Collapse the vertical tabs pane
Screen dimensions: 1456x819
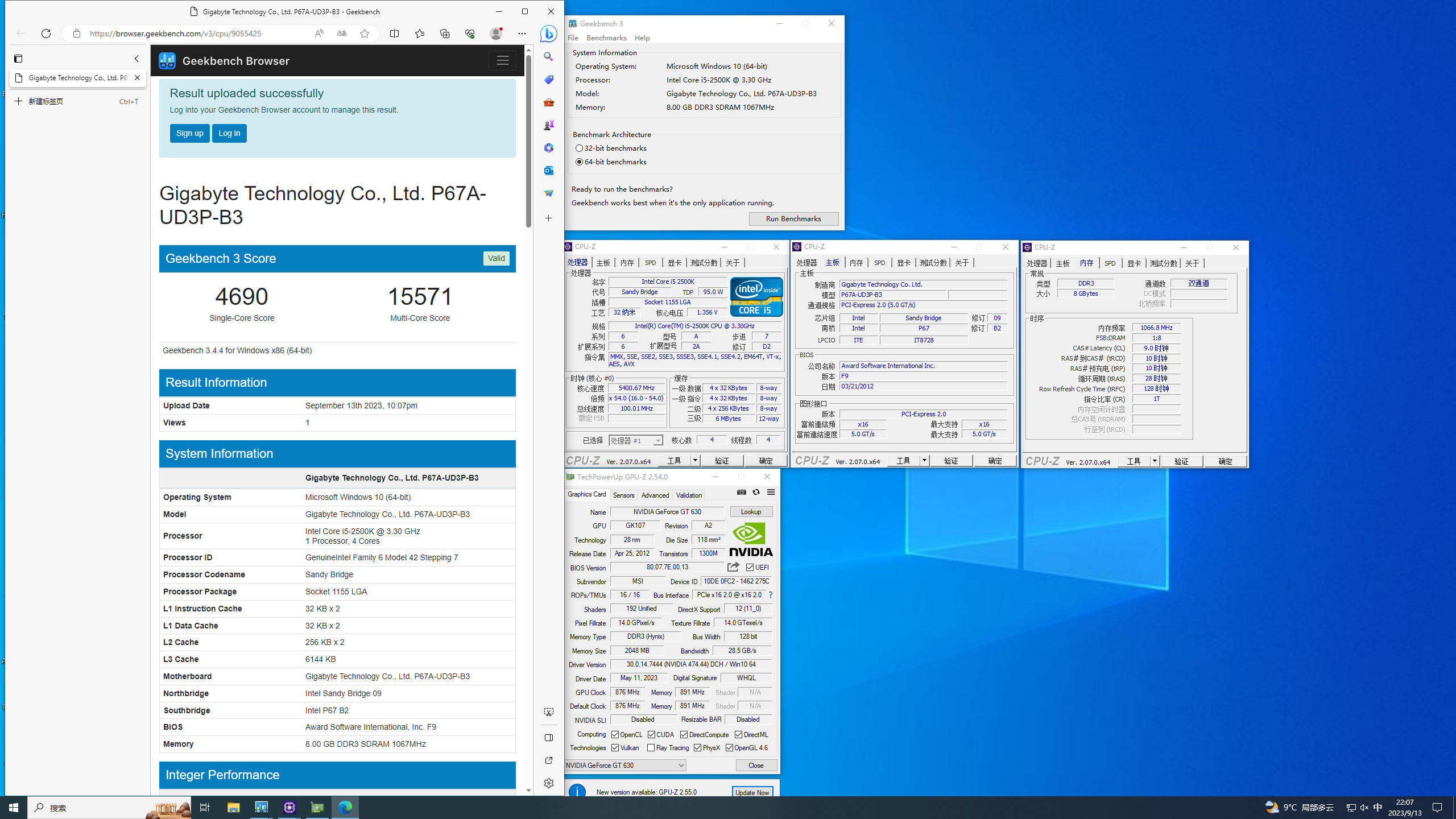tap(136, 59)
